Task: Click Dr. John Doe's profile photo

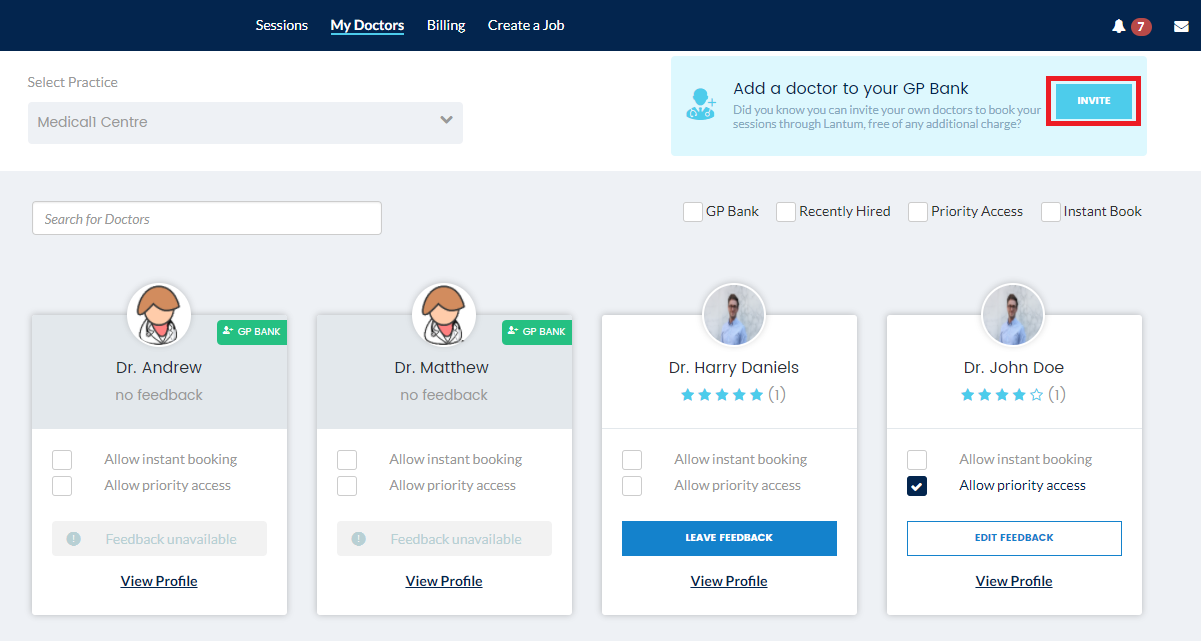Action: pos(1013,314)
